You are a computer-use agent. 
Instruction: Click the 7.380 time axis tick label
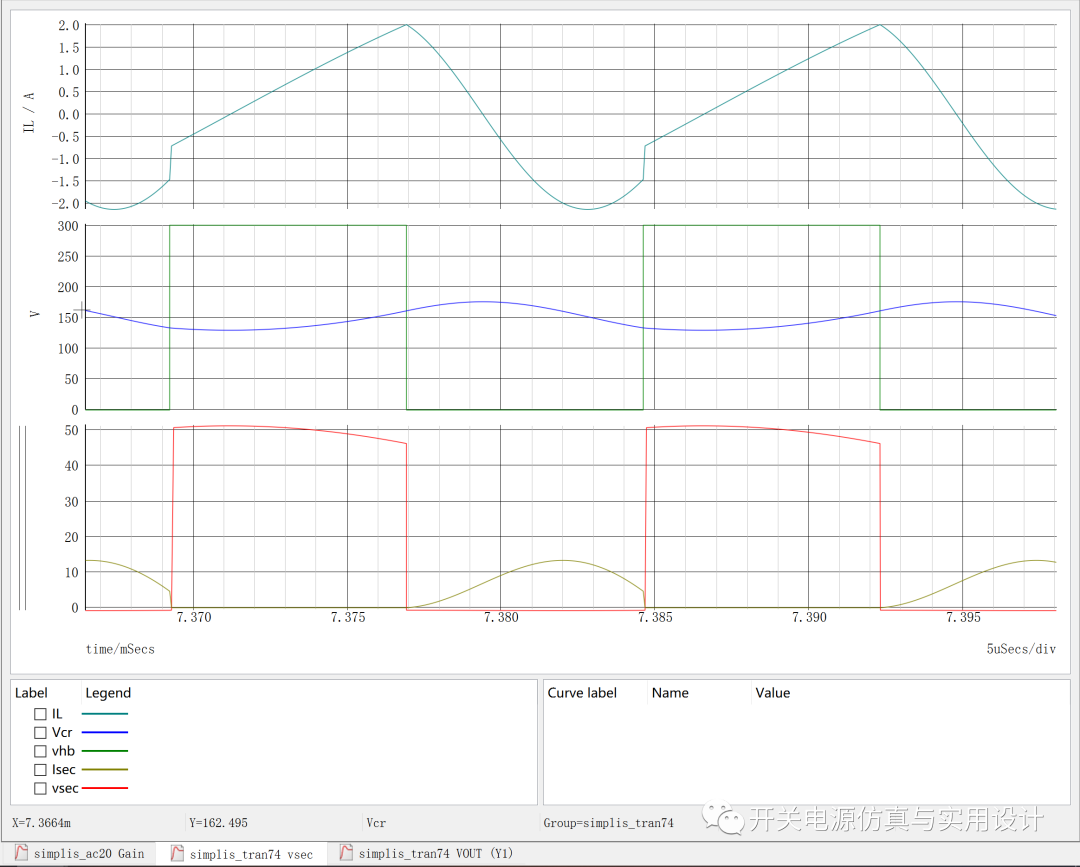tap(501, 618)
